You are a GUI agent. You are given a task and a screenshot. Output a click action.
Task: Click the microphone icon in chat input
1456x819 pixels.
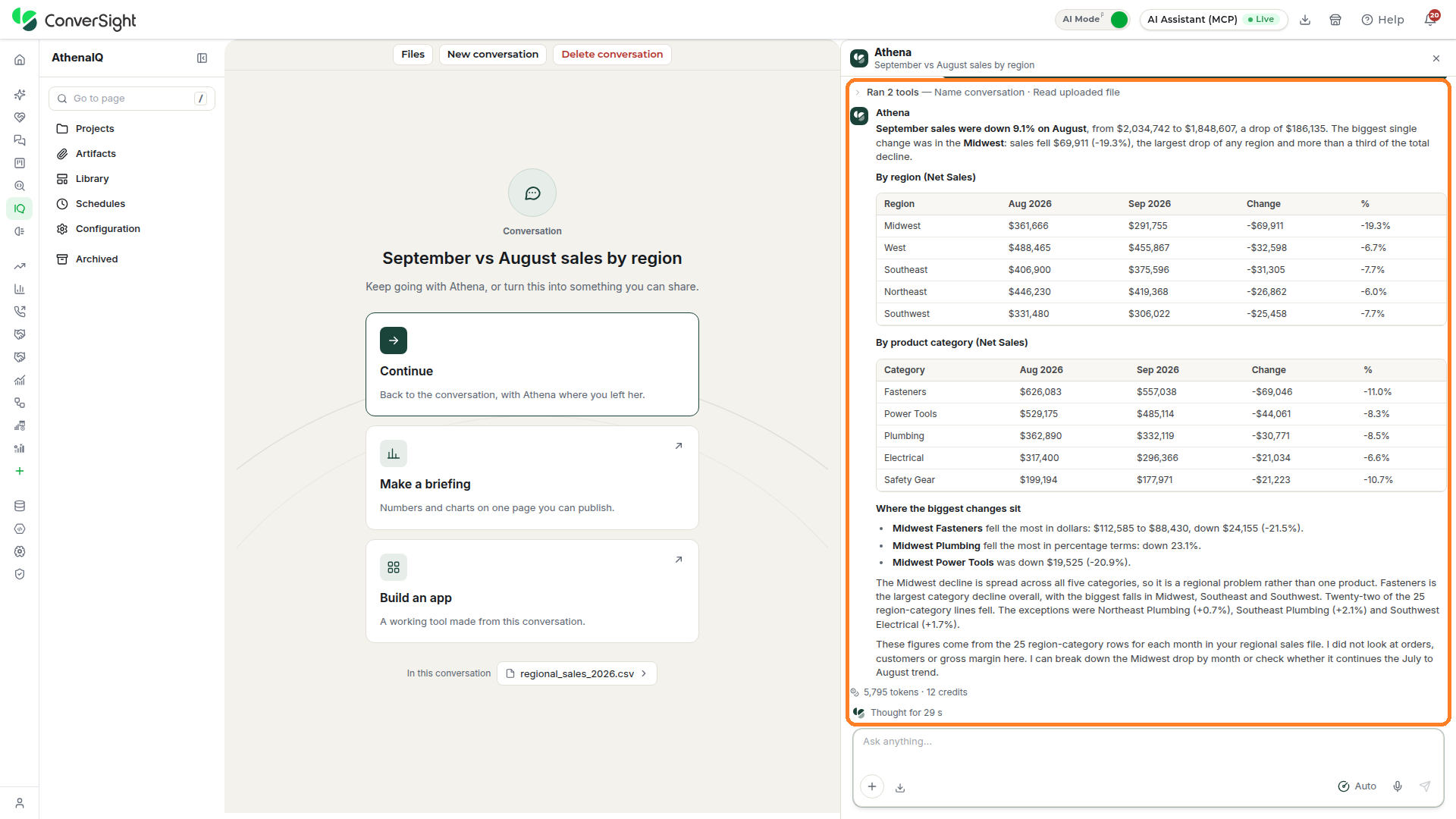(1398, 786)
